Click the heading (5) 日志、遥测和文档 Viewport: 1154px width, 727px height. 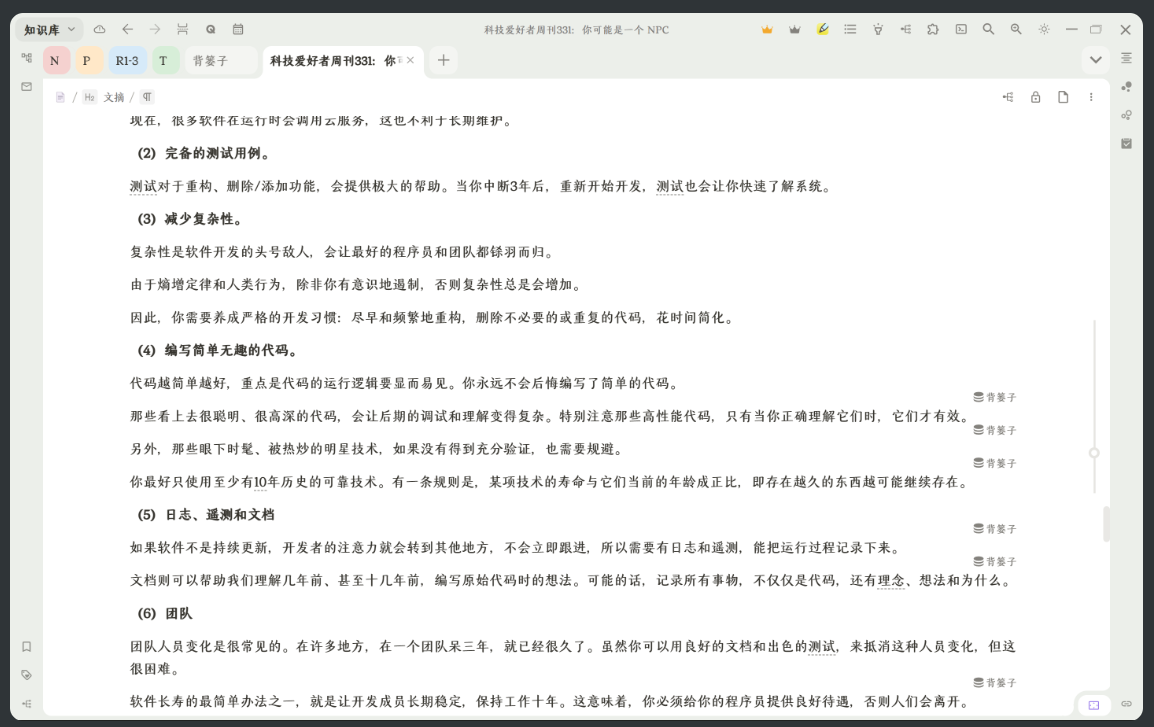pos(205,515)
